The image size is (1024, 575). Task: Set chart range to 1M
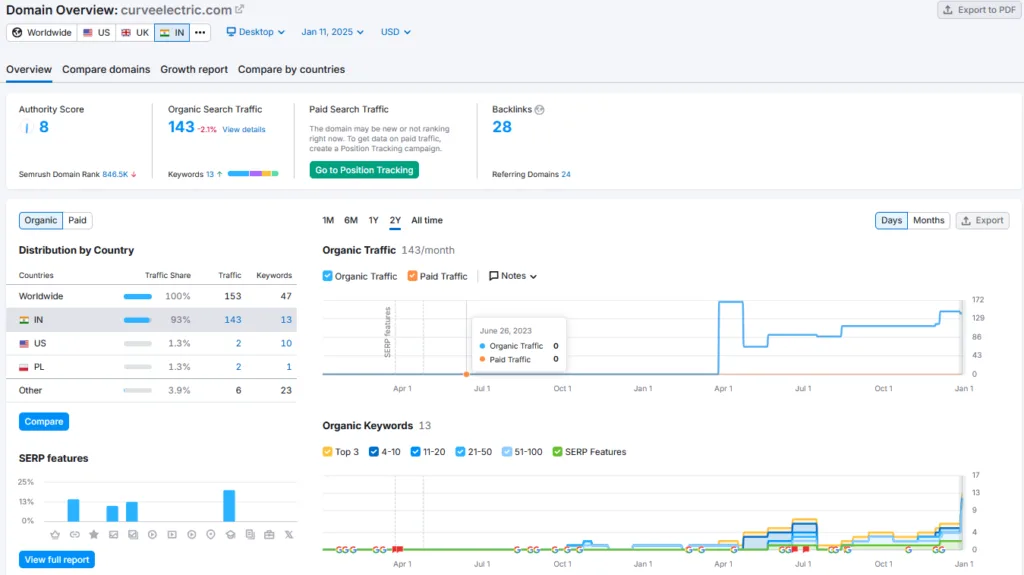tap(328, 220)
